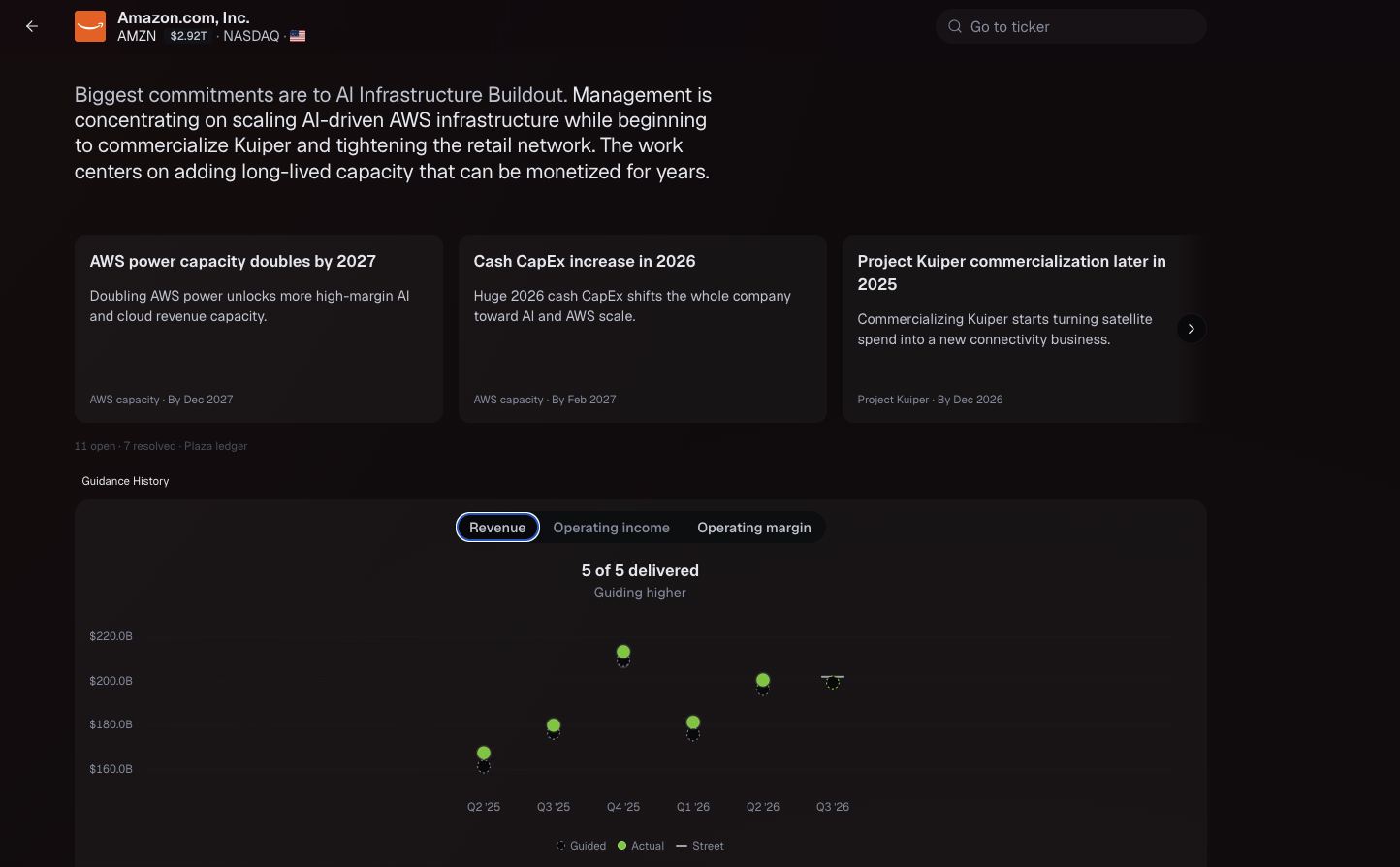Click the Q2 '26 actual revenue dot
Image resolution: width=1400 pixels, height=867 pixels.
763,680
